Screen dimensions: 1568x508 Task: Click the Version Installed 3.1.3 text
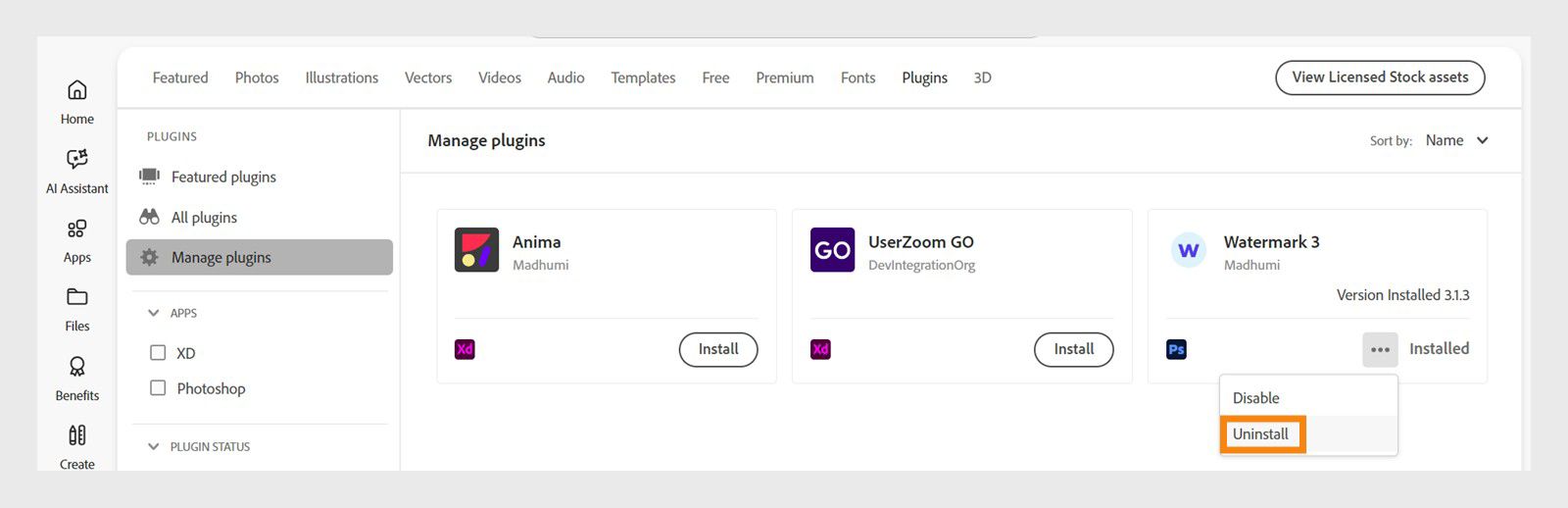click(x=1403, y=294)
